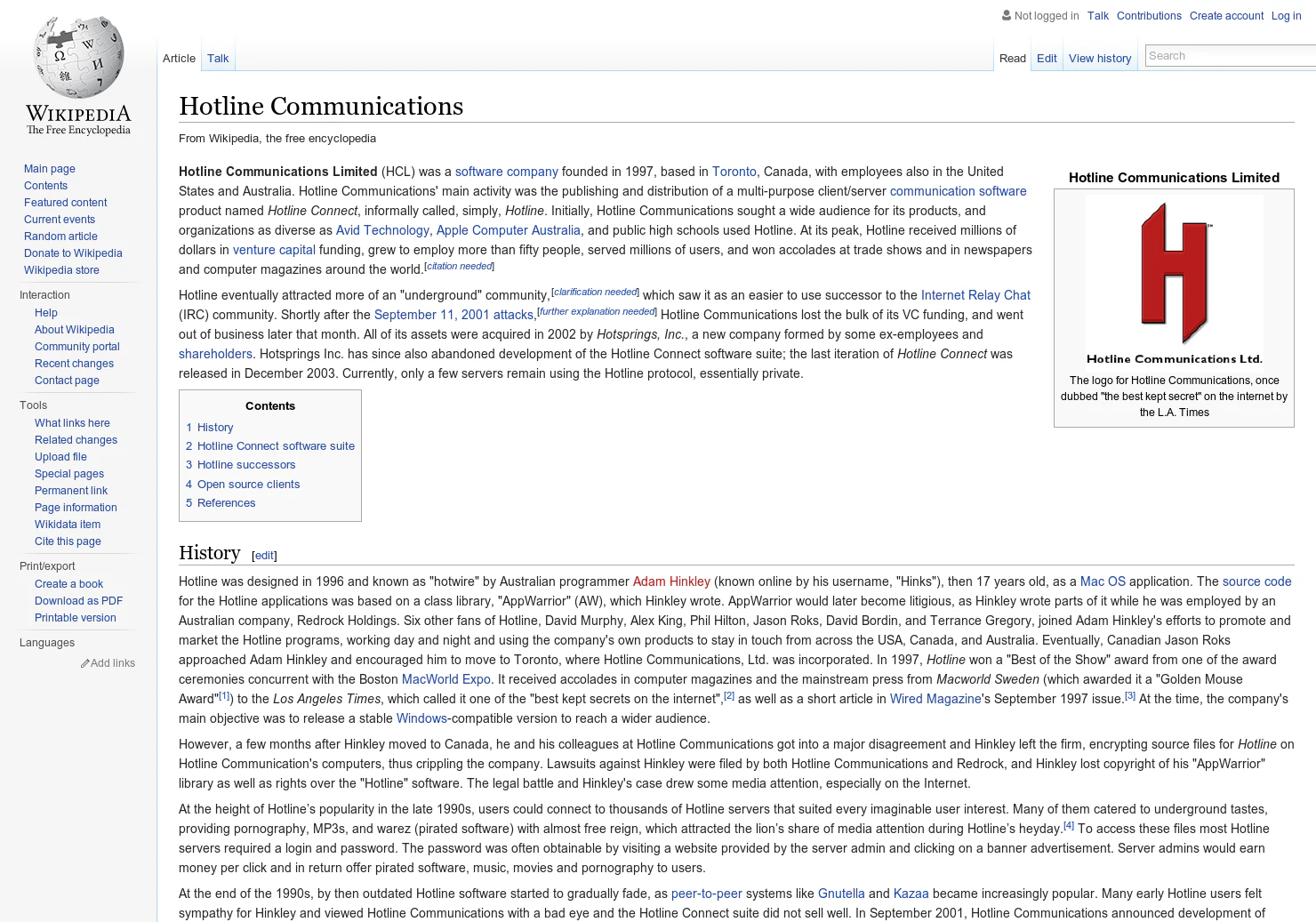Click the Add links pencil icon

coord(85,663)
